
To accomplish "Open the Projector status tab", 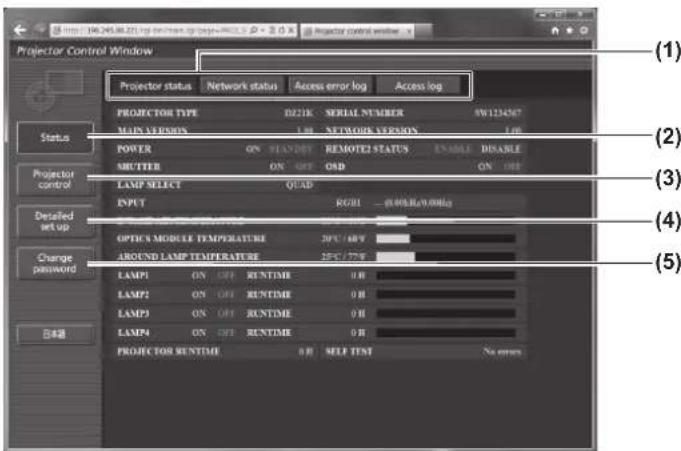I will tap(155, 86).
